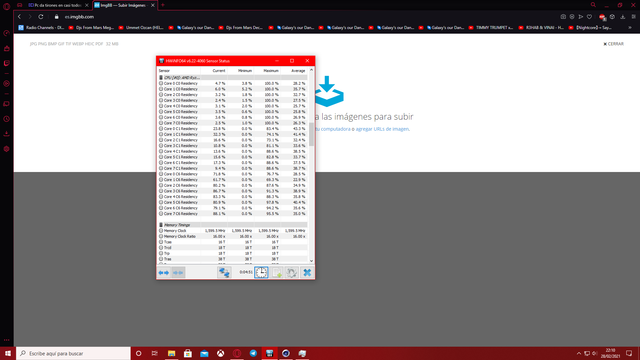Image resolution: width=640 pixels, height=360 pixels.
Task: Toggle the Core 0 C0 Residency sensor icon
Action: [161, 83]
